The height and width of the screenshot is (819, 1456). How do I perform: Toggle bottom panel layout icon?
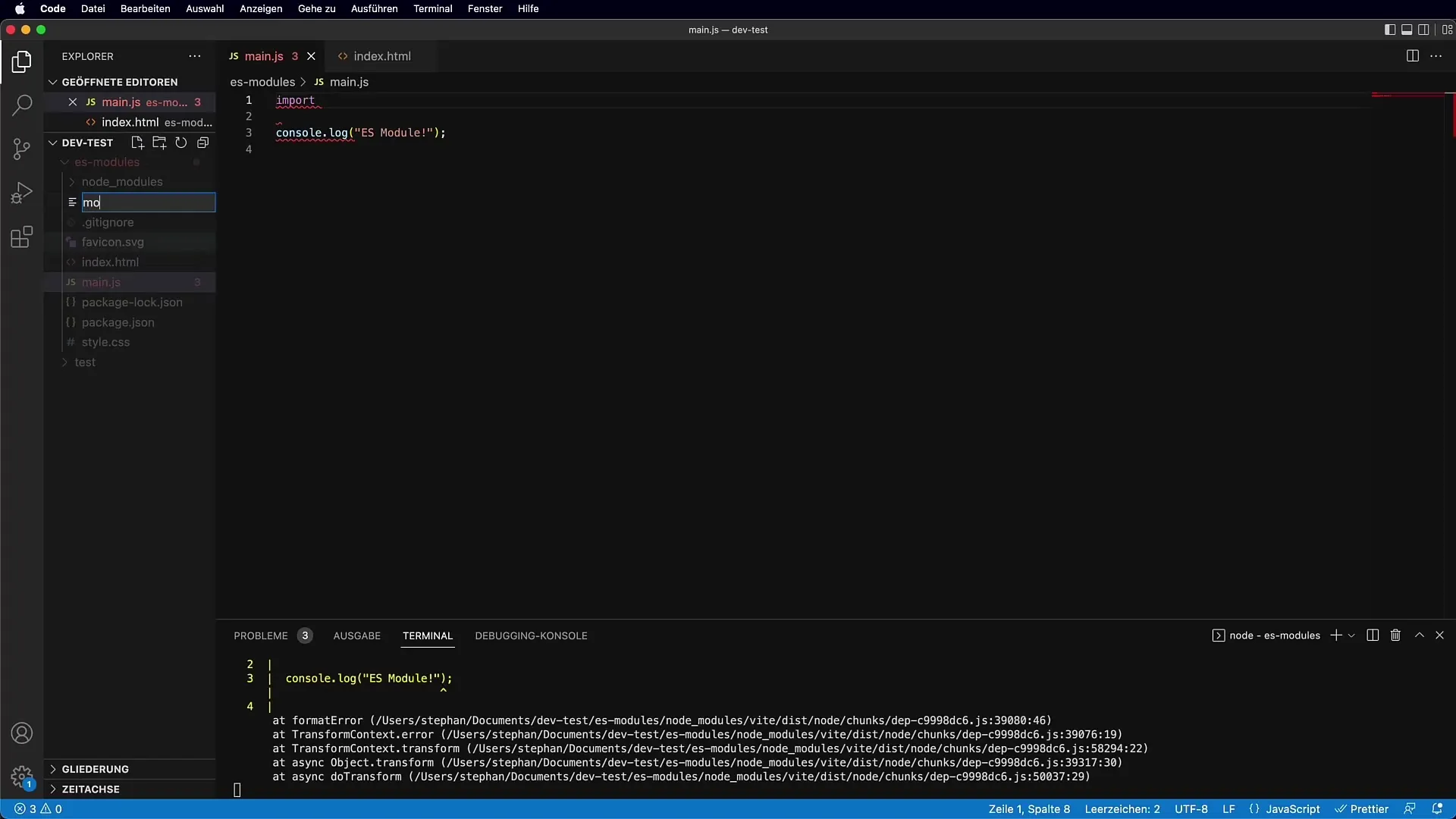tap(1407, 30)
